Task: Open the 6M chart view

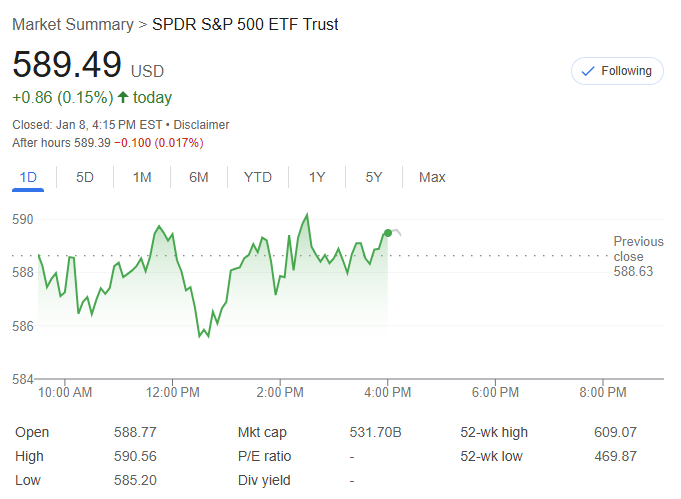Action: tap(199, 177)
